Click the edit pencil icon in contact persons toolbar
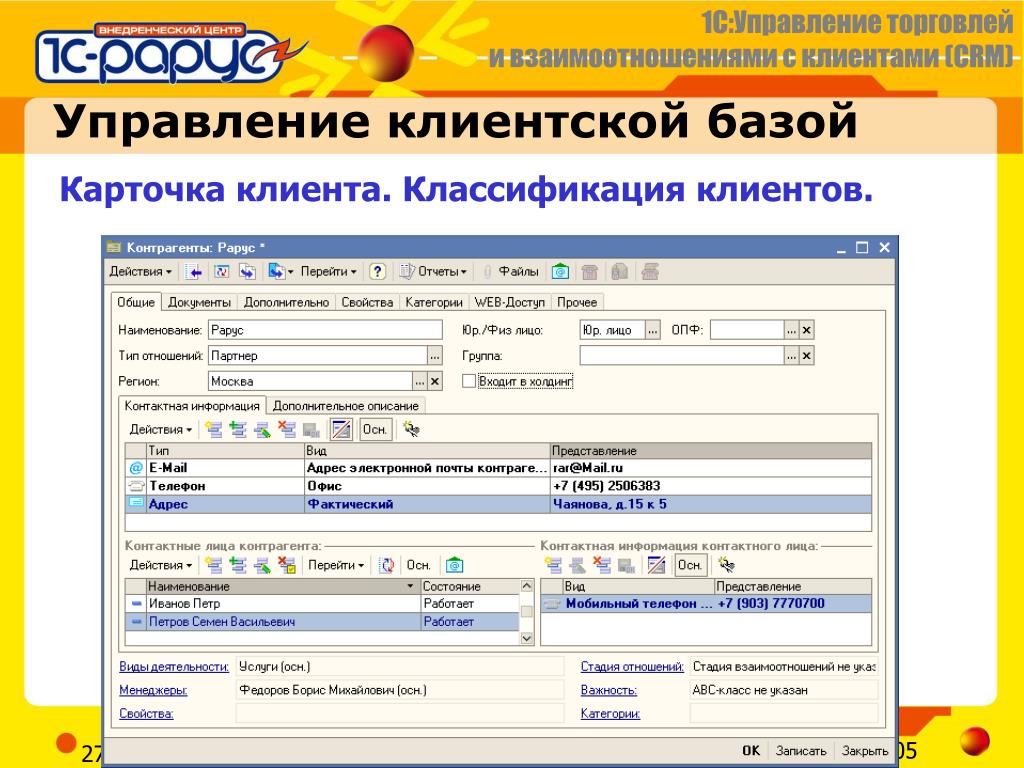The image size is (1024, 768). click(x=262, y=566)
